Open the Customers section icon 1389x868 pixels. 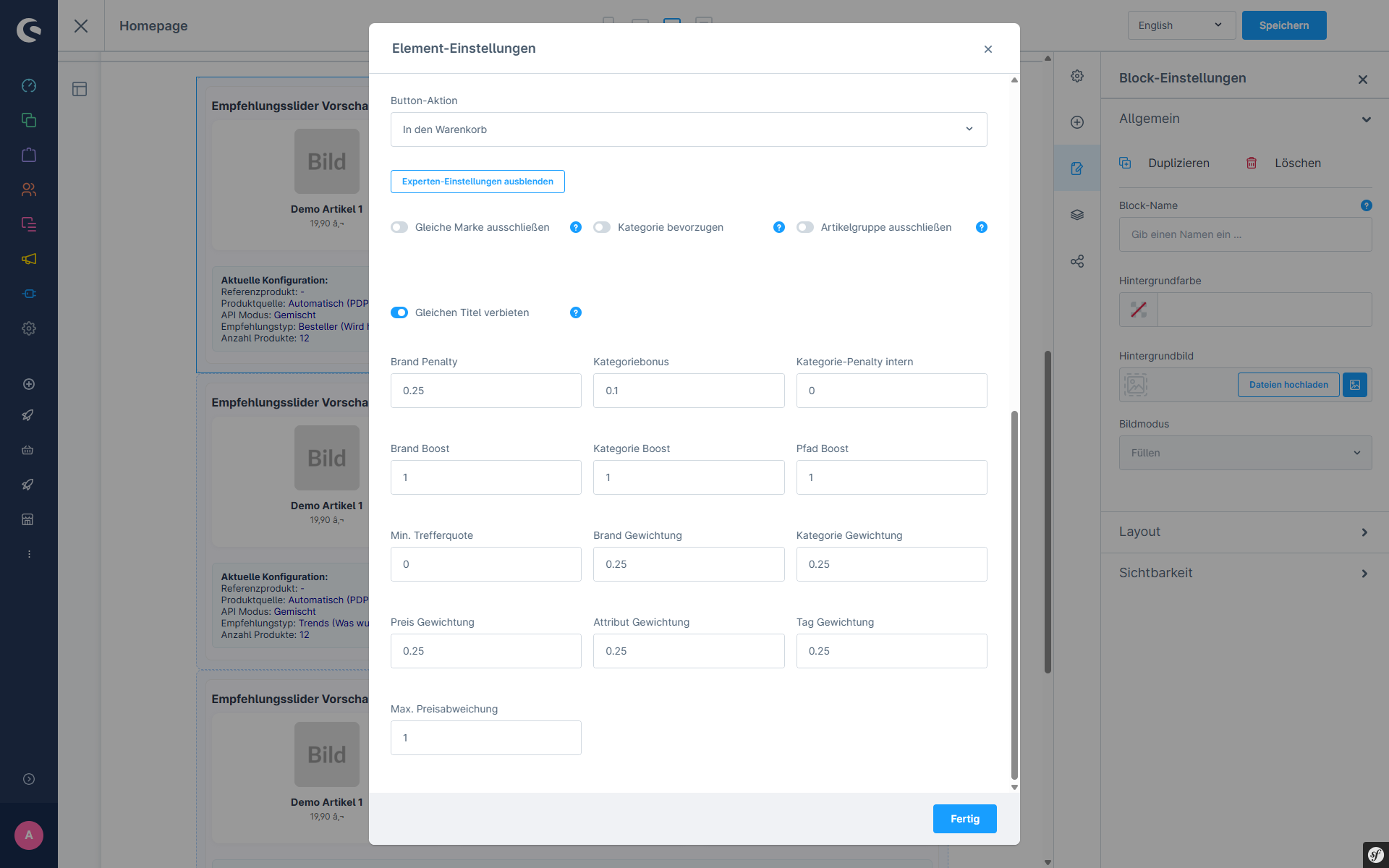29,190
